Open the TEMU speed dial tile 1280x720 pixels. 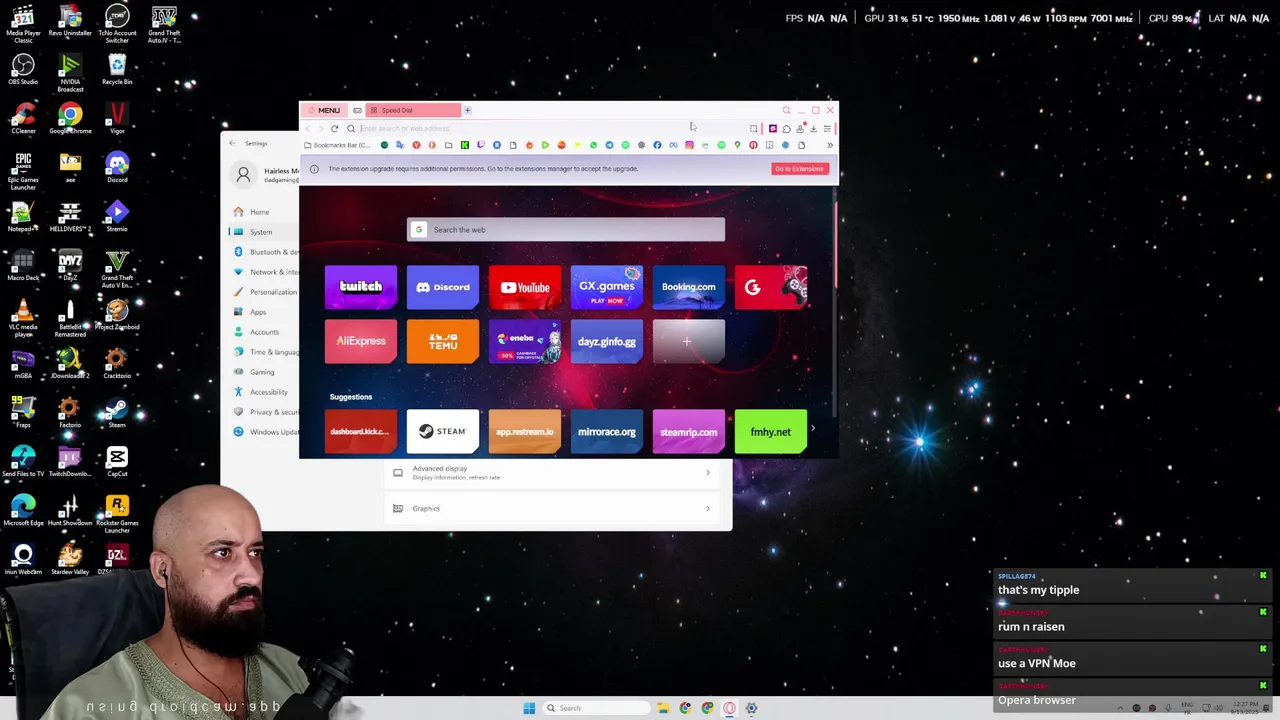[x=443, y=341]
